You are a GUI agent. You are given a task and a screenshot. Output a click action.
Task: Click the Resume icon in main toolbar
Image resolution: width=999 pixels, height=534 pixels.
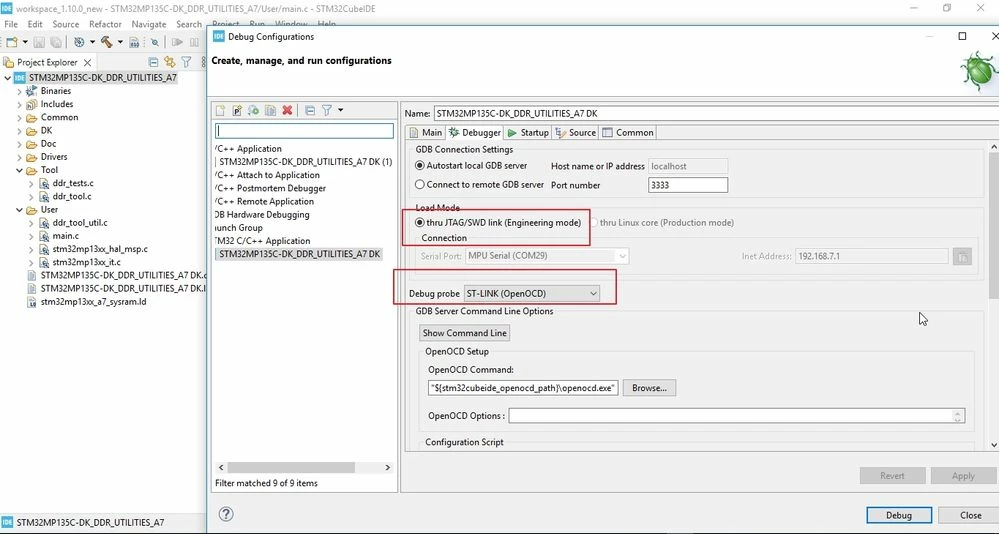click(x=177, y=42)
